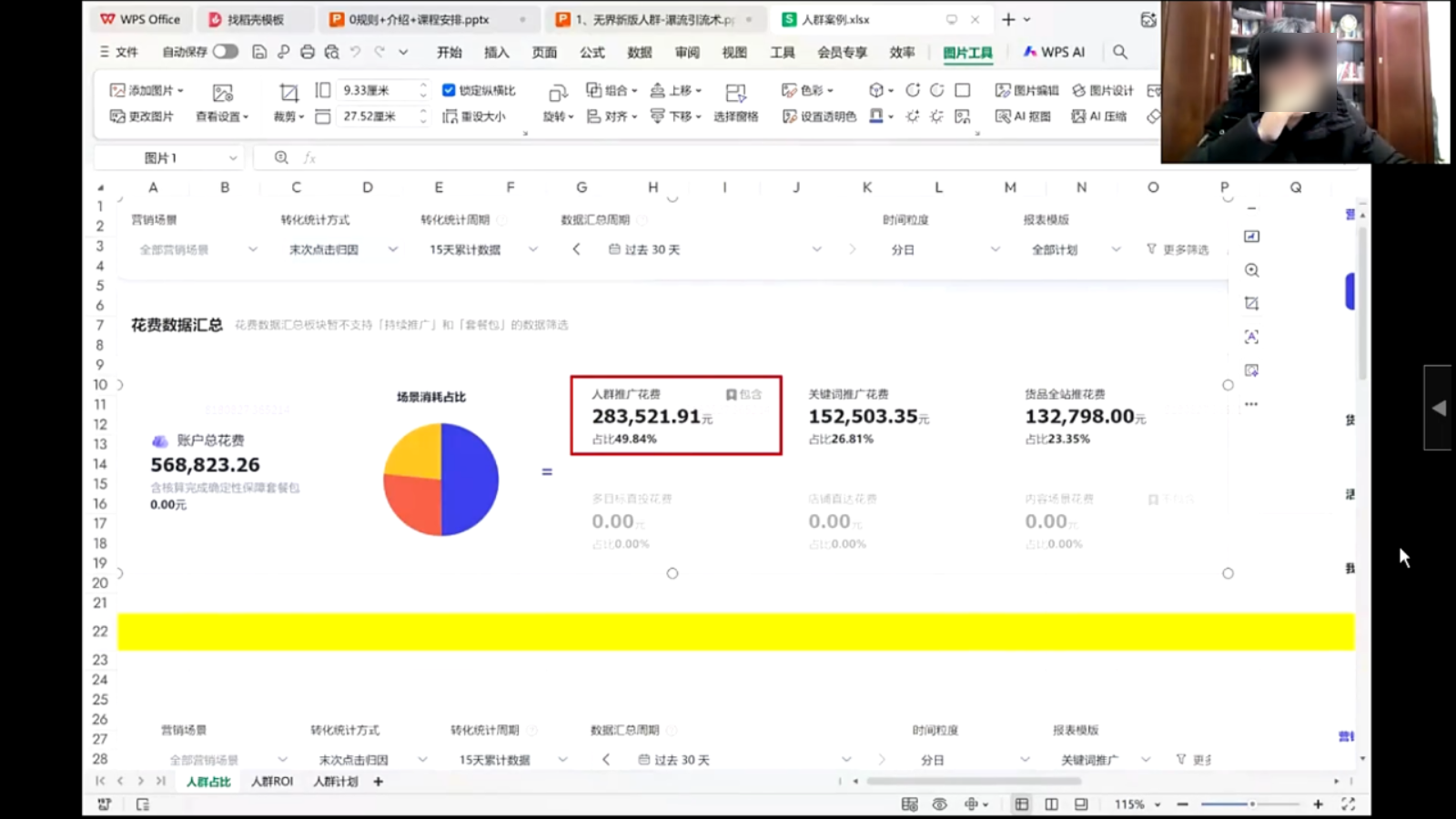Viewport: 1456px width, 819px height.
Task: Open the 115% zoom level dropdown
Action: coord(1158,804)
